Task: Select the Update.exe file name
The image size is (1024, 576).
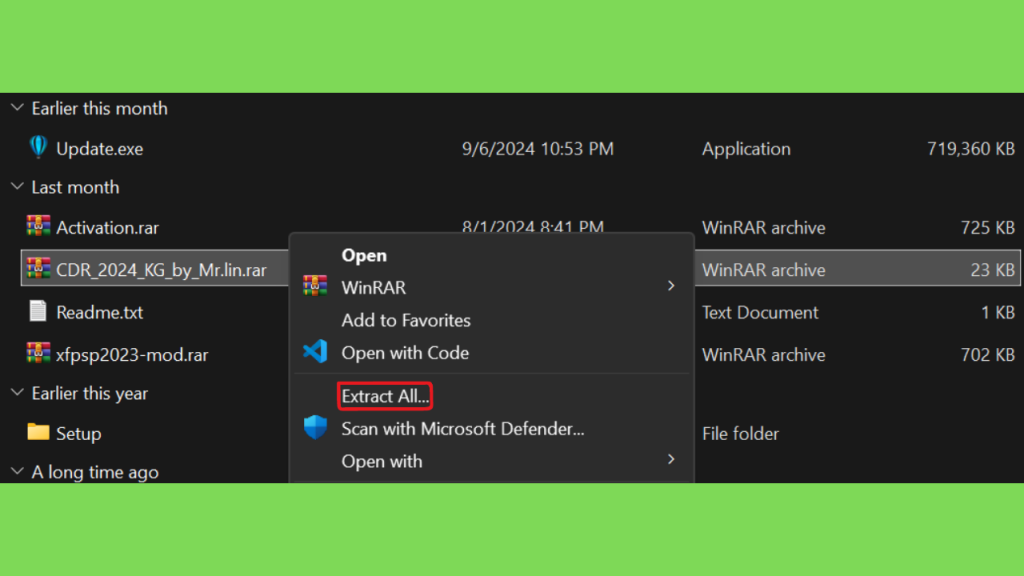Action: pyautogui.click(x=99, y=149)
